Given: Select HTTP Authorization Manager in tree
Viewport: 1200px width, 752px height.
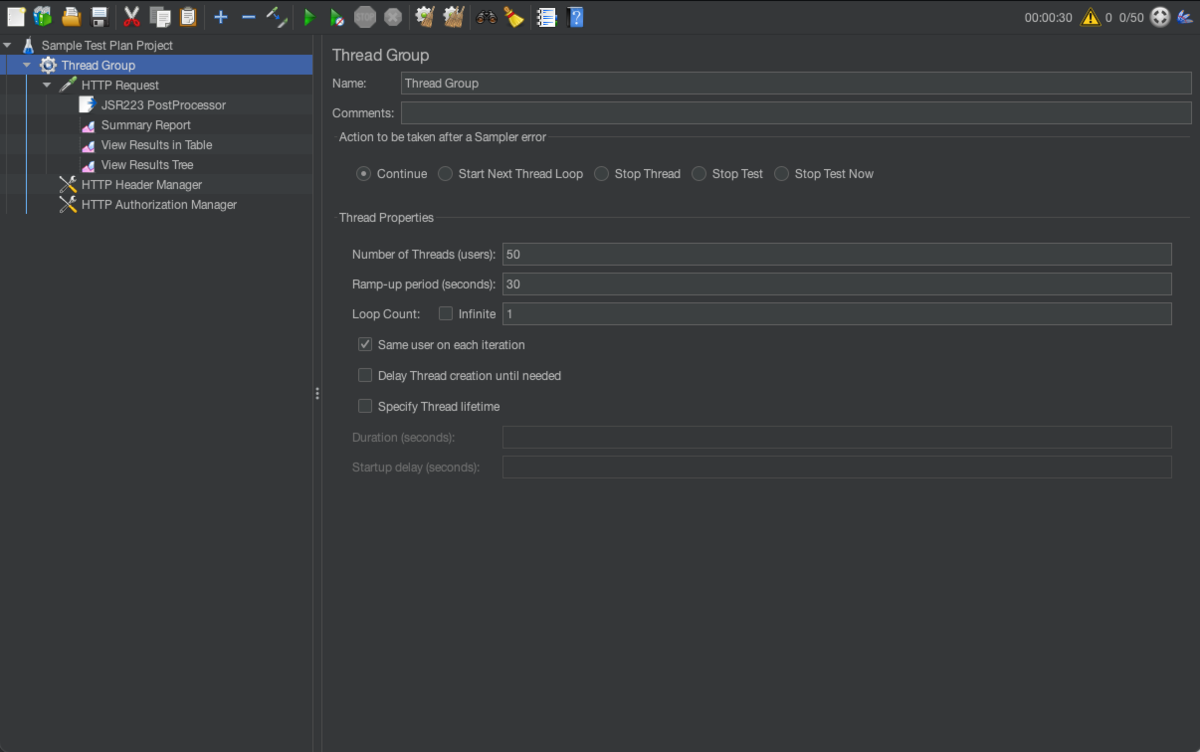Looking at the screenshot, I should (159, 205).
